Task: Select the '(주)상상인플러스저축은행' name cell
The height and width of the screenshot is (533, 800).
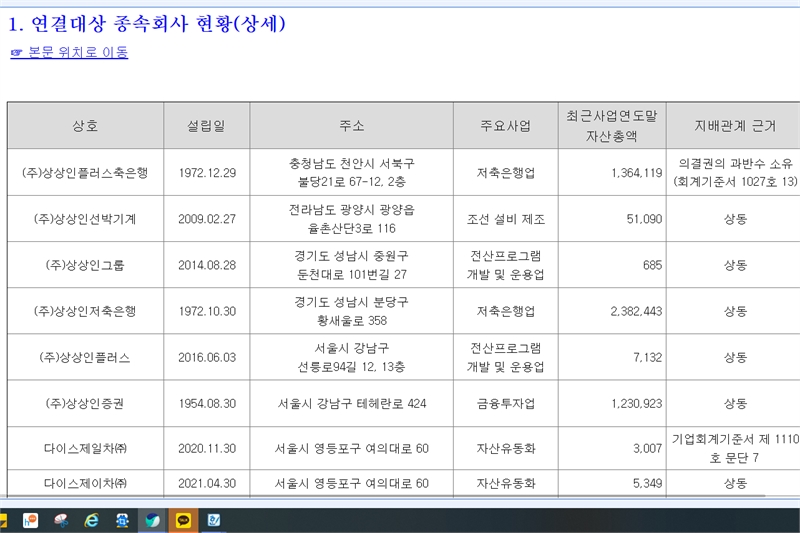Action: [x=86, y=173]
